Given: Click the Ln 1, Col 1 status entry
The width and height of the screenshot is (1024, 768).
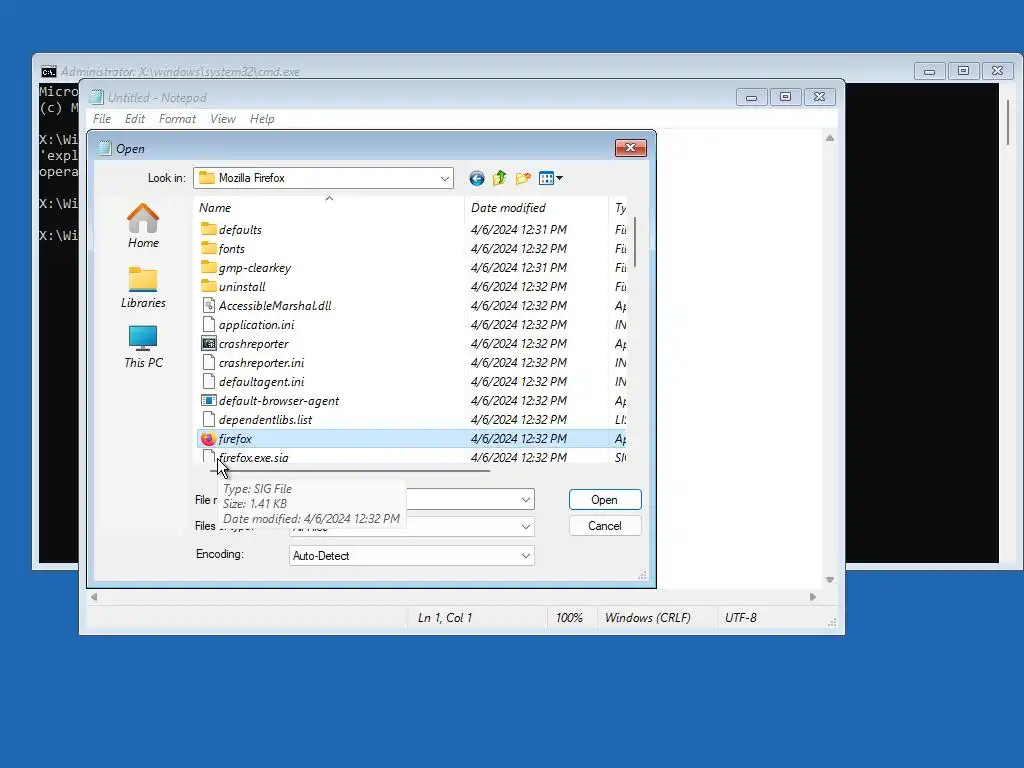Looking at the screenshot, I should pos(445,618).
